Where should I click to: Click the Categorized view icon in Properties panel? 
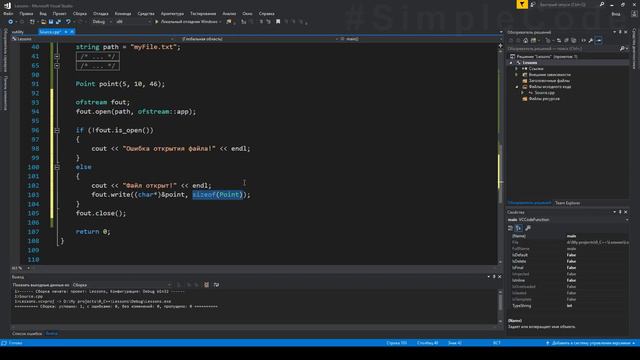511,228
